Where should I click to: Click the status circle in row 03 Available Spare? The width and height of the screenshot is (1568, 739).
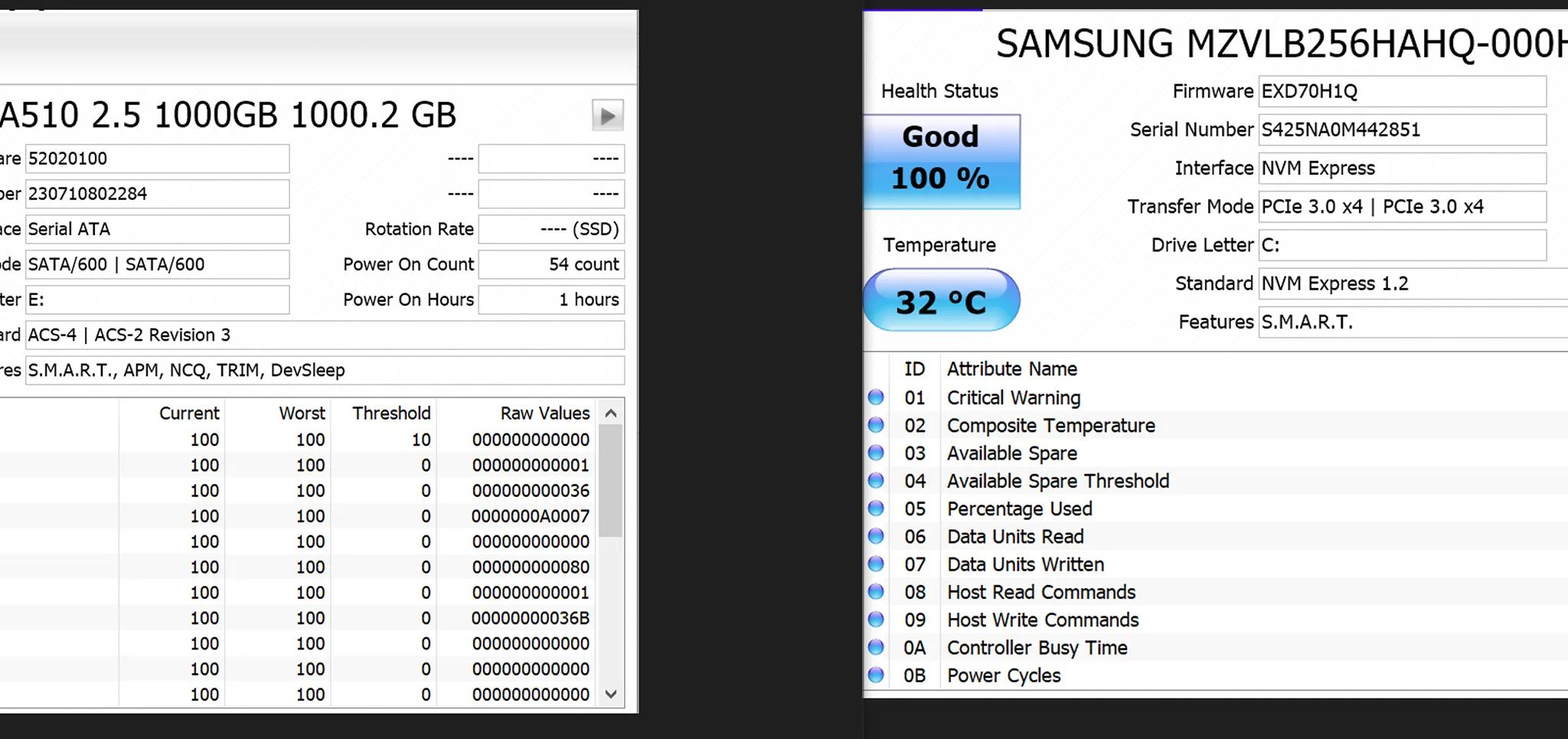pos(876,453)
